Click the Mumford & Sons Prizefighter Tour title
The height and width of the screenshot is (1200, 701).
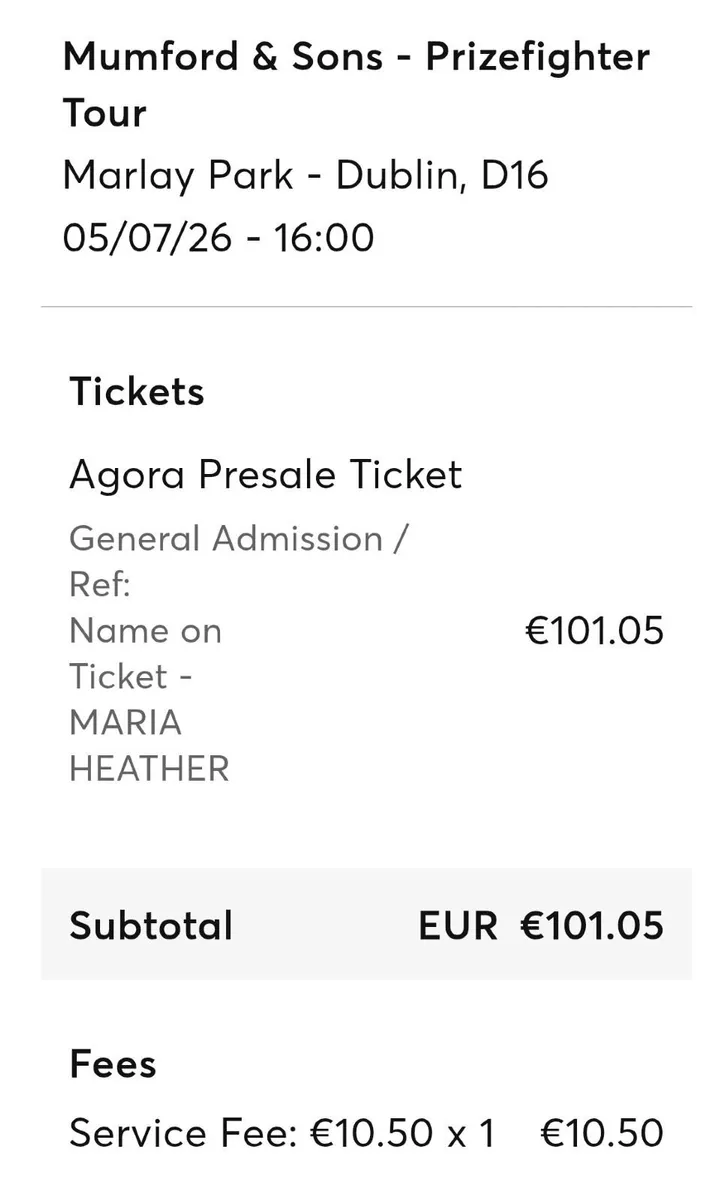pyautogui.click(x=356, y=85)
